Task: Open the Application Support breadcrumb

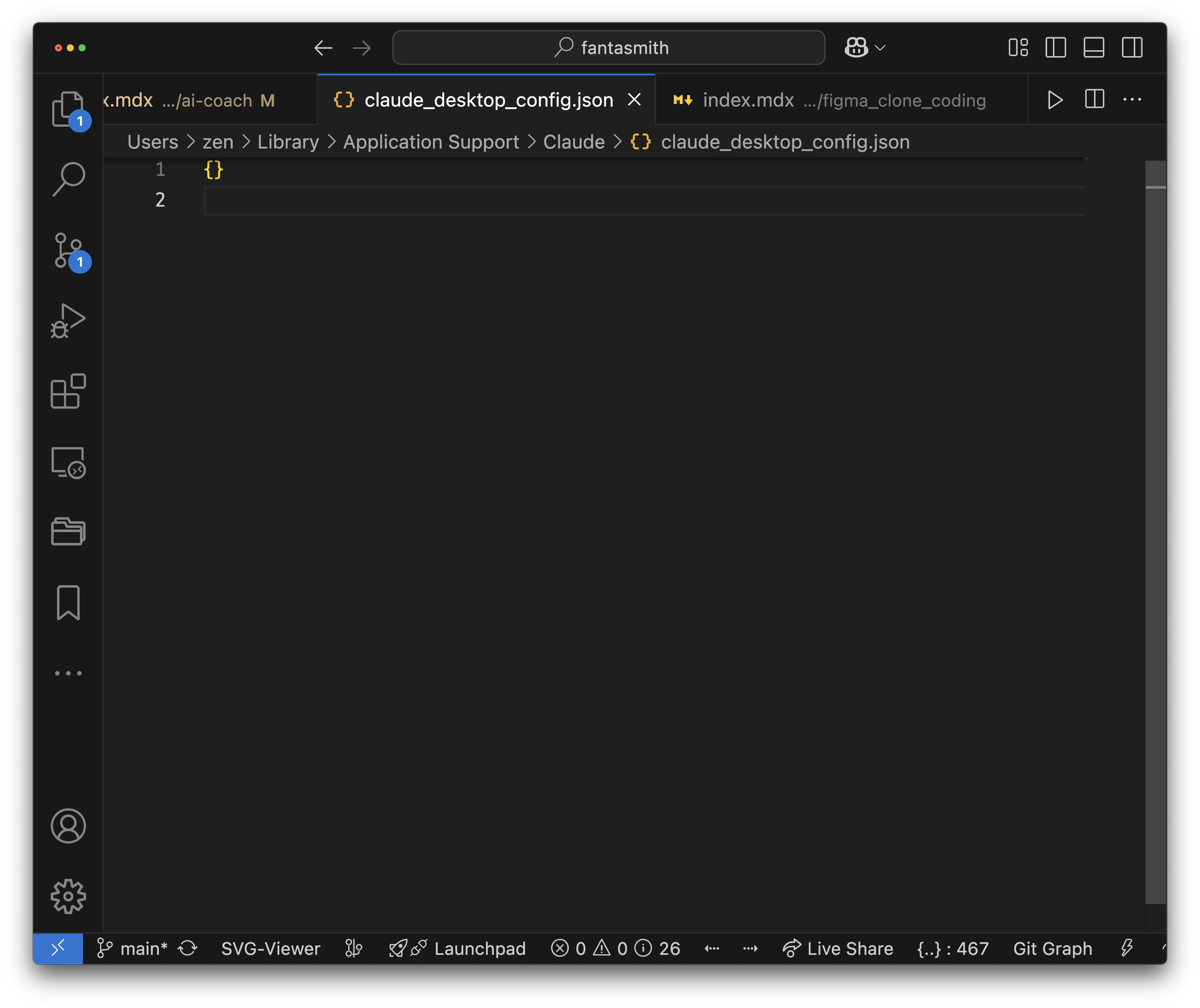Action: (x=431, y=142)
